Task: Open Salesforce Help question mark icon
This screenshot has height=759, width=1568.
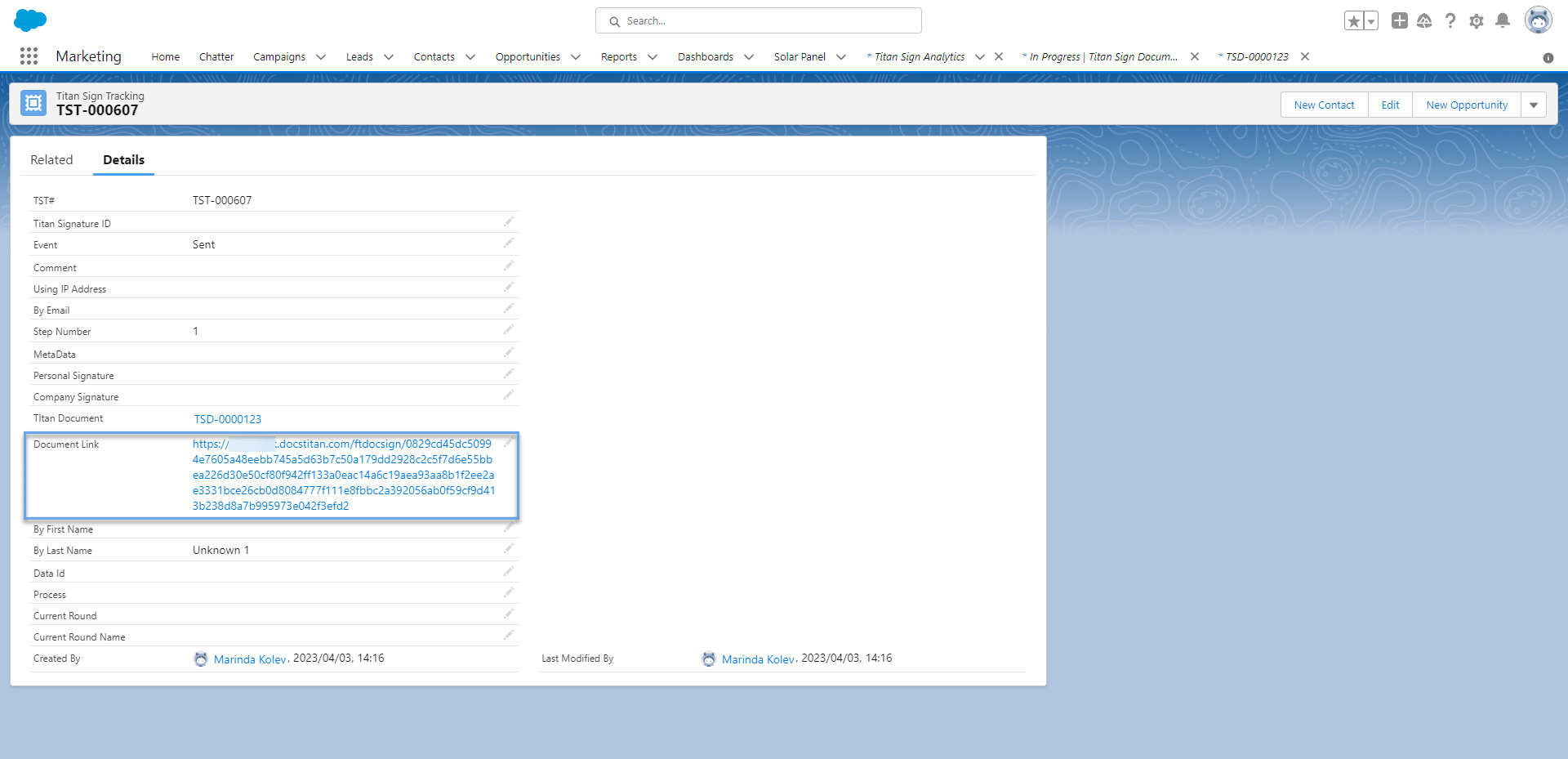Action: [1450, 20]
